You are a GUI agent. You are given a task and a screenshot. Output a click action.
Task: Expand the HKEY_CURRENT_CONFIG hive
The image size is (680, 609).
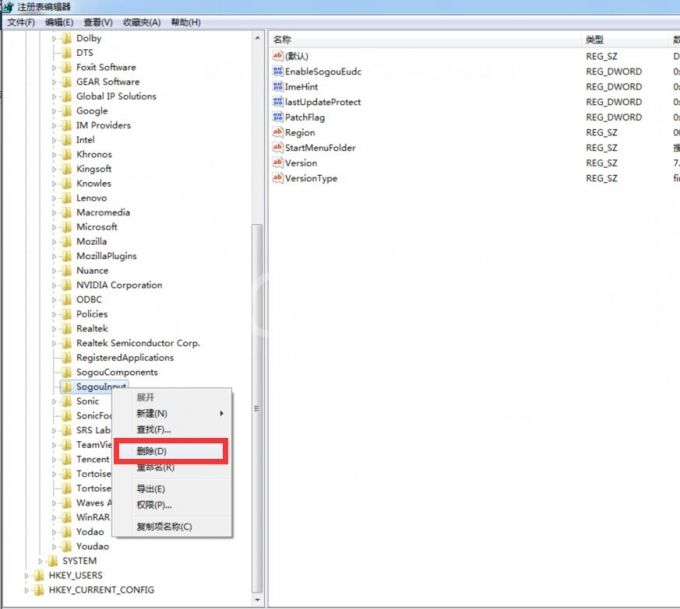point(26,590)
